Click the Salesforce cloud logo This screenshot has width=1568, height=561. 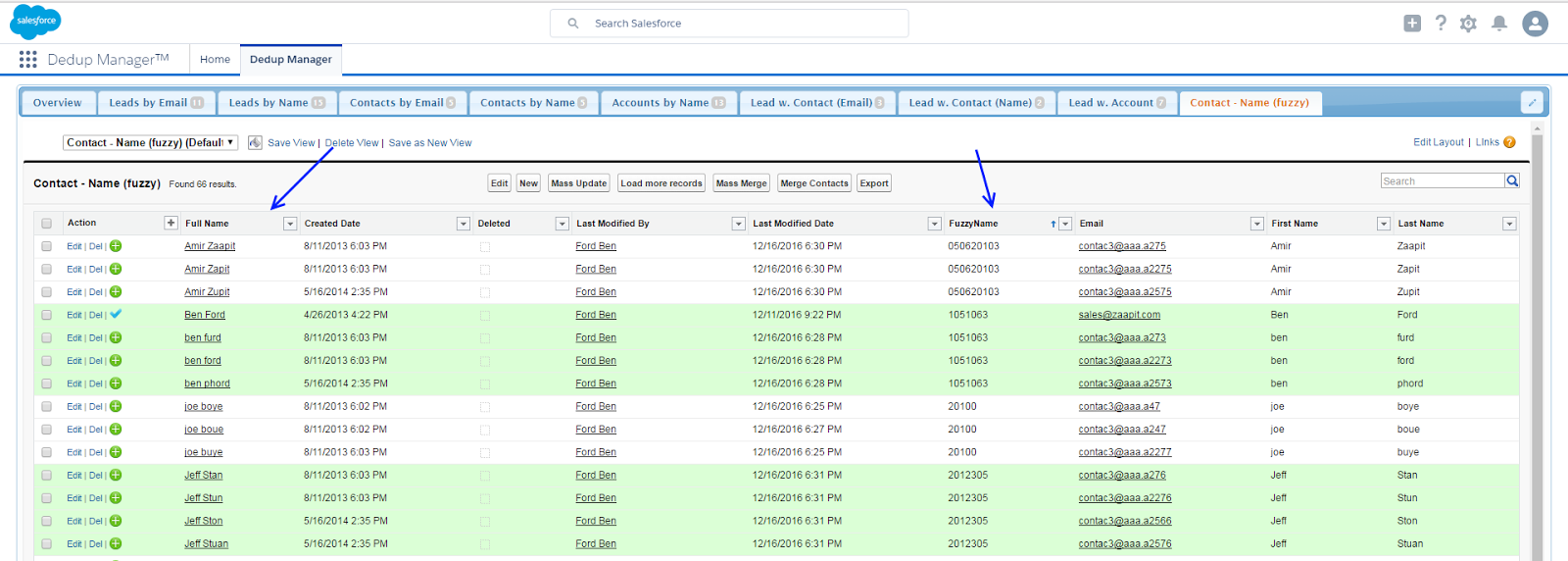click(x=35, y=22)
